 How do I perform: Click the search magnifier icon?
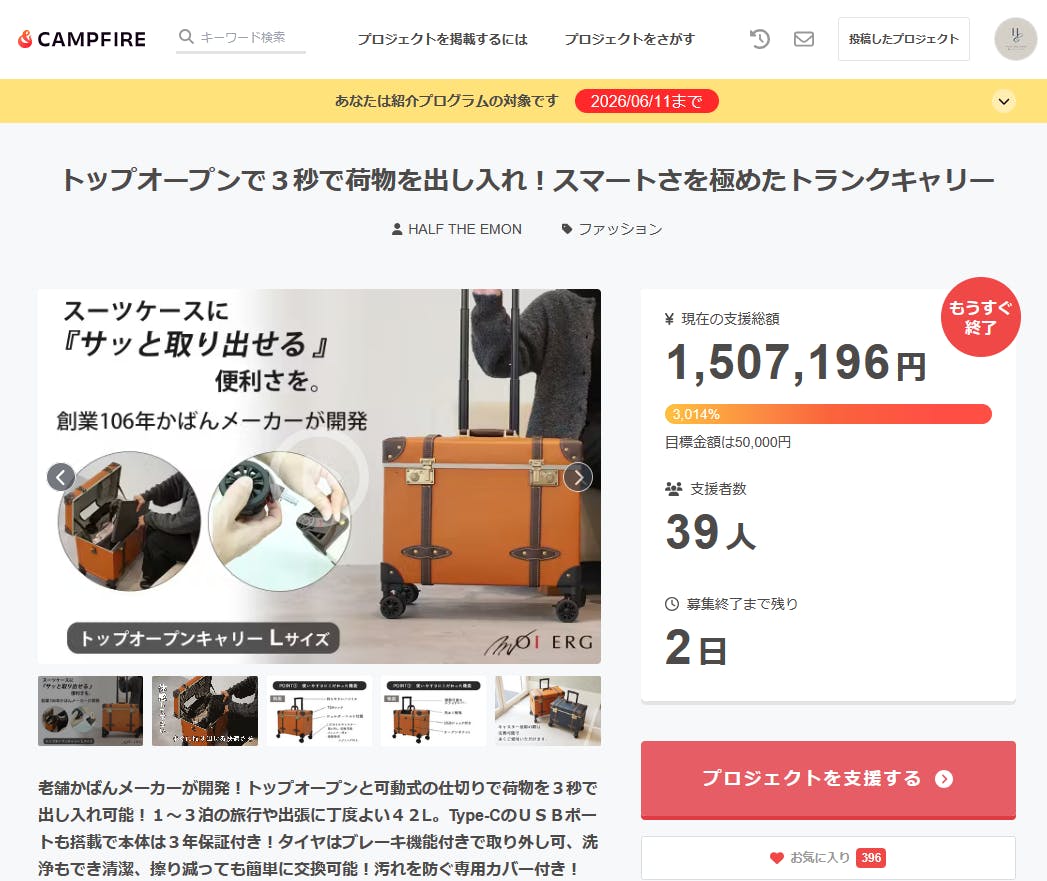point(186,37)
